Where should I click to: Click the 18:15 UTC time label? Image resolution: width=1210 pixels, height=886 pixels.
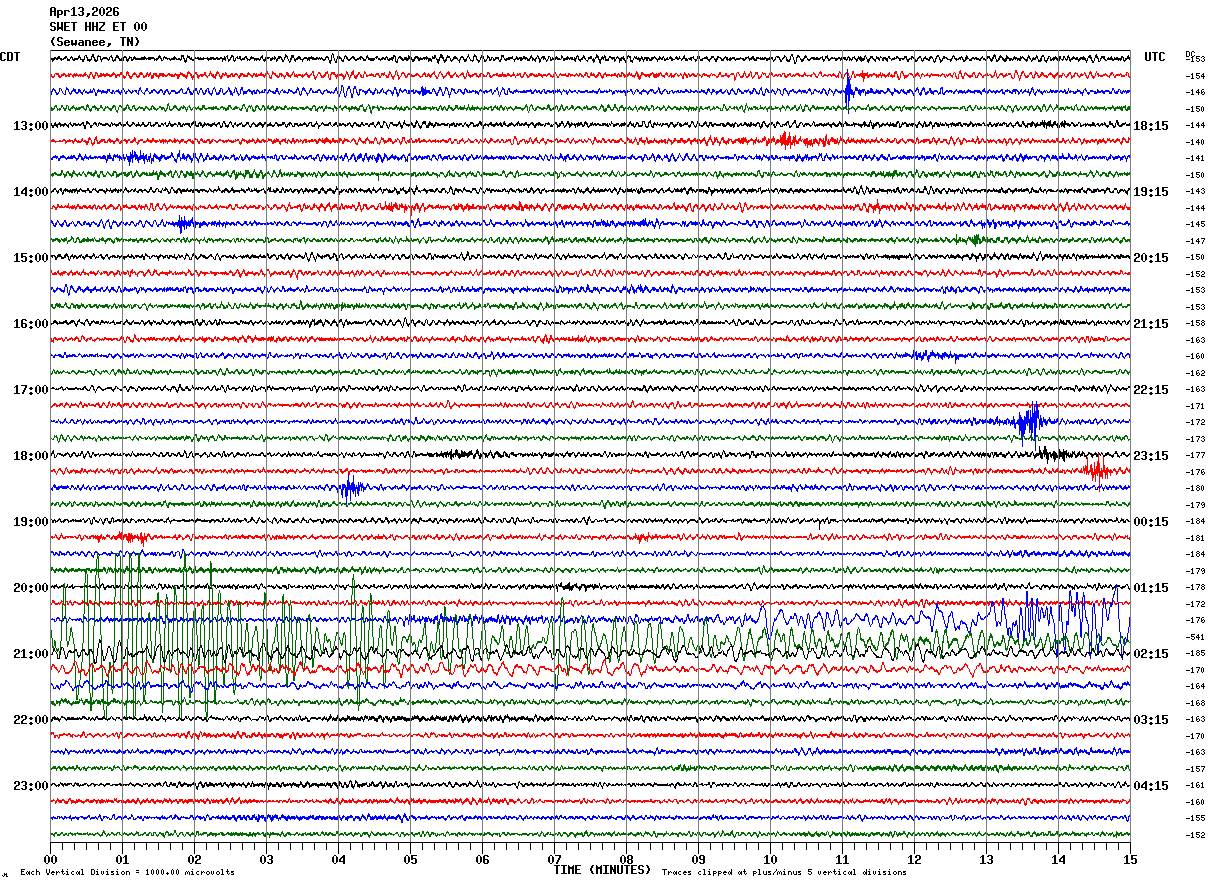[1150, 126]
